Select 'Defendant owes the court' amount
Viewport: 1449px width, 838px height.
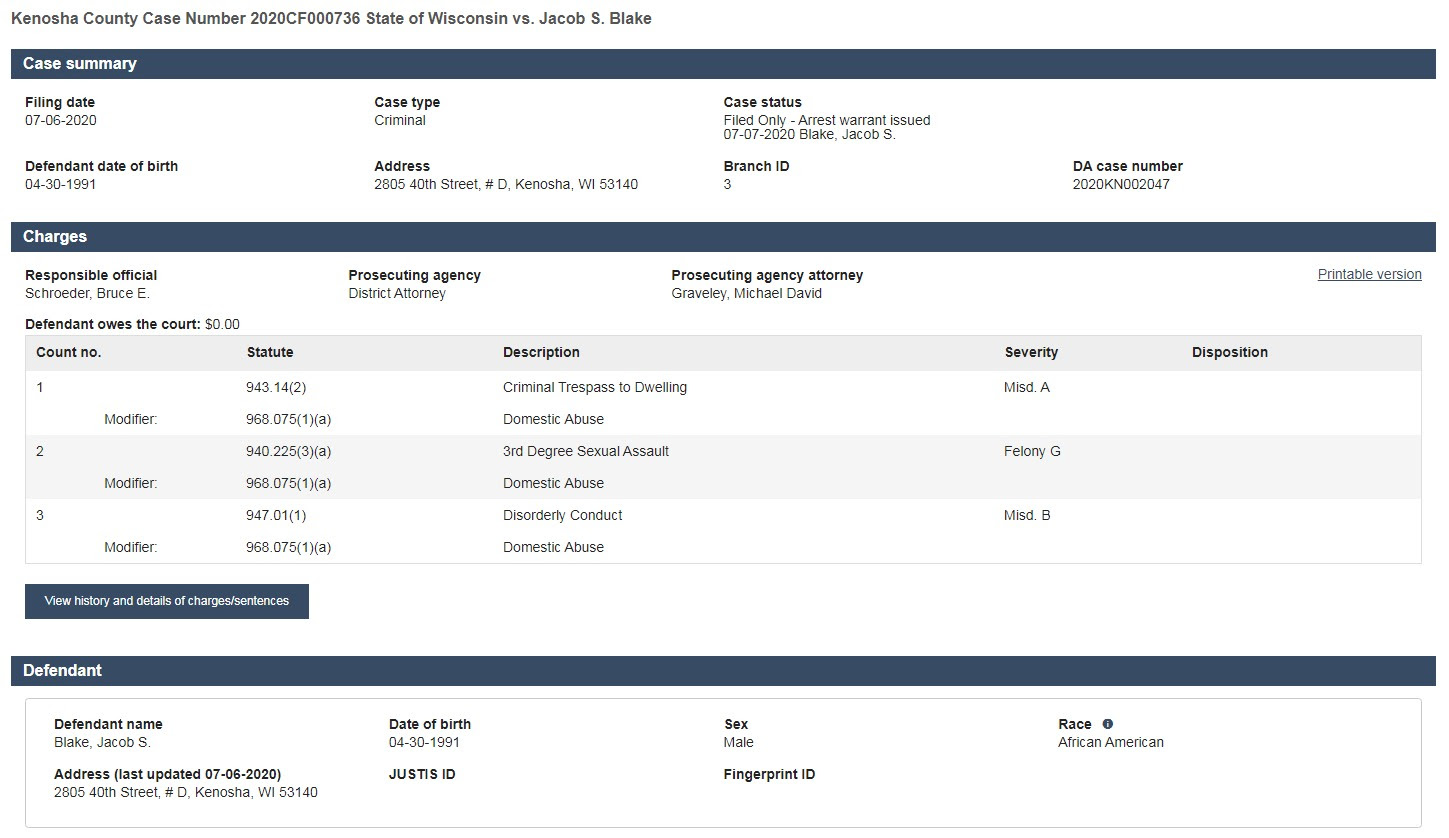pos(222,325)
